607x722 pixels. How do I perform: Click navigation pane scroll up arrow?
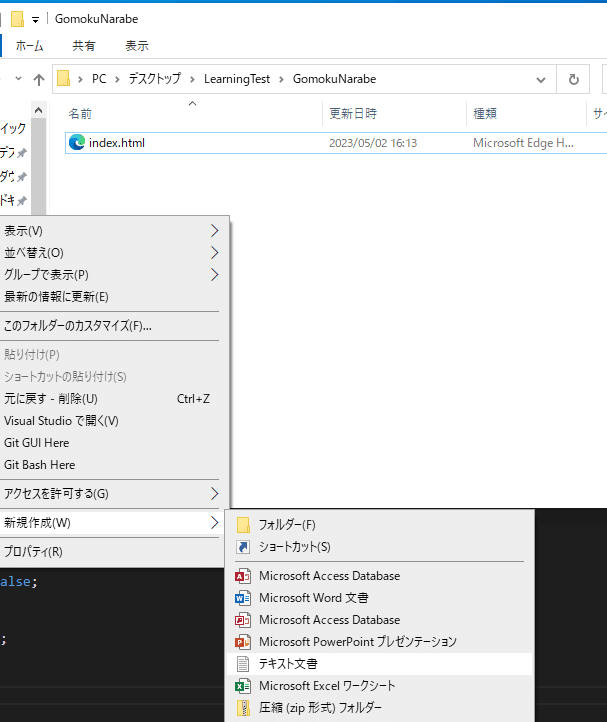pyautogui.click(x=39, y=111)
